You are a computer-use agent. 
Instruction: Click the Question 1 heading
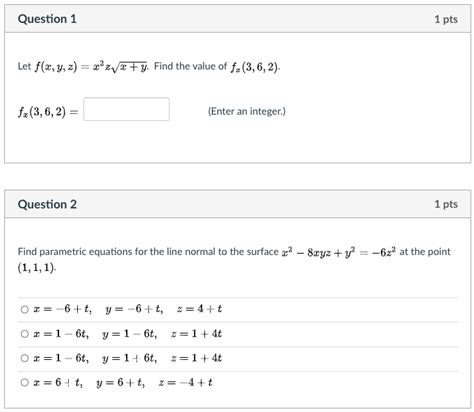47,19
